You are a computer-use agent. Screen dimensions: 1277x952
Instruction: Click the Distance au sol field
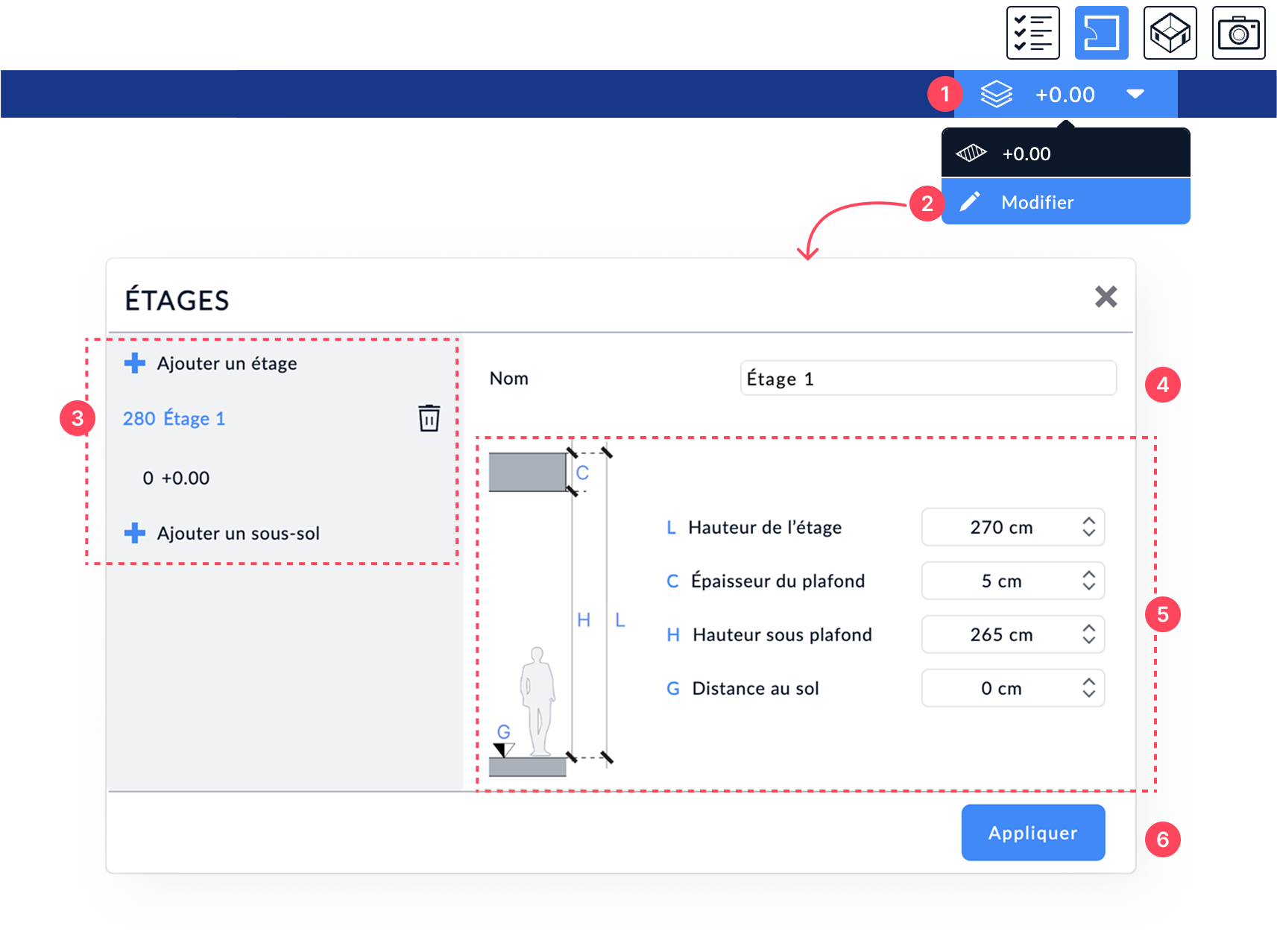[x=1012, y=688]
